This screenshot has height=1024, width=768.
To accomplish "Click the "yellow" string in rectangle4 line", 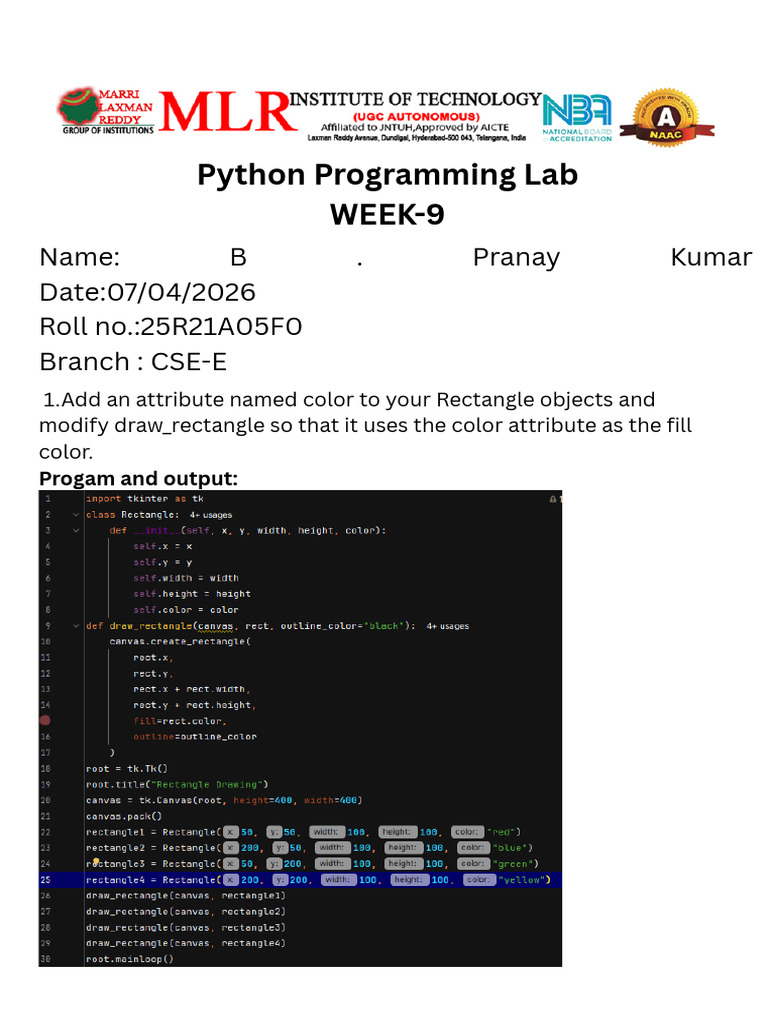I will (522, 880).
